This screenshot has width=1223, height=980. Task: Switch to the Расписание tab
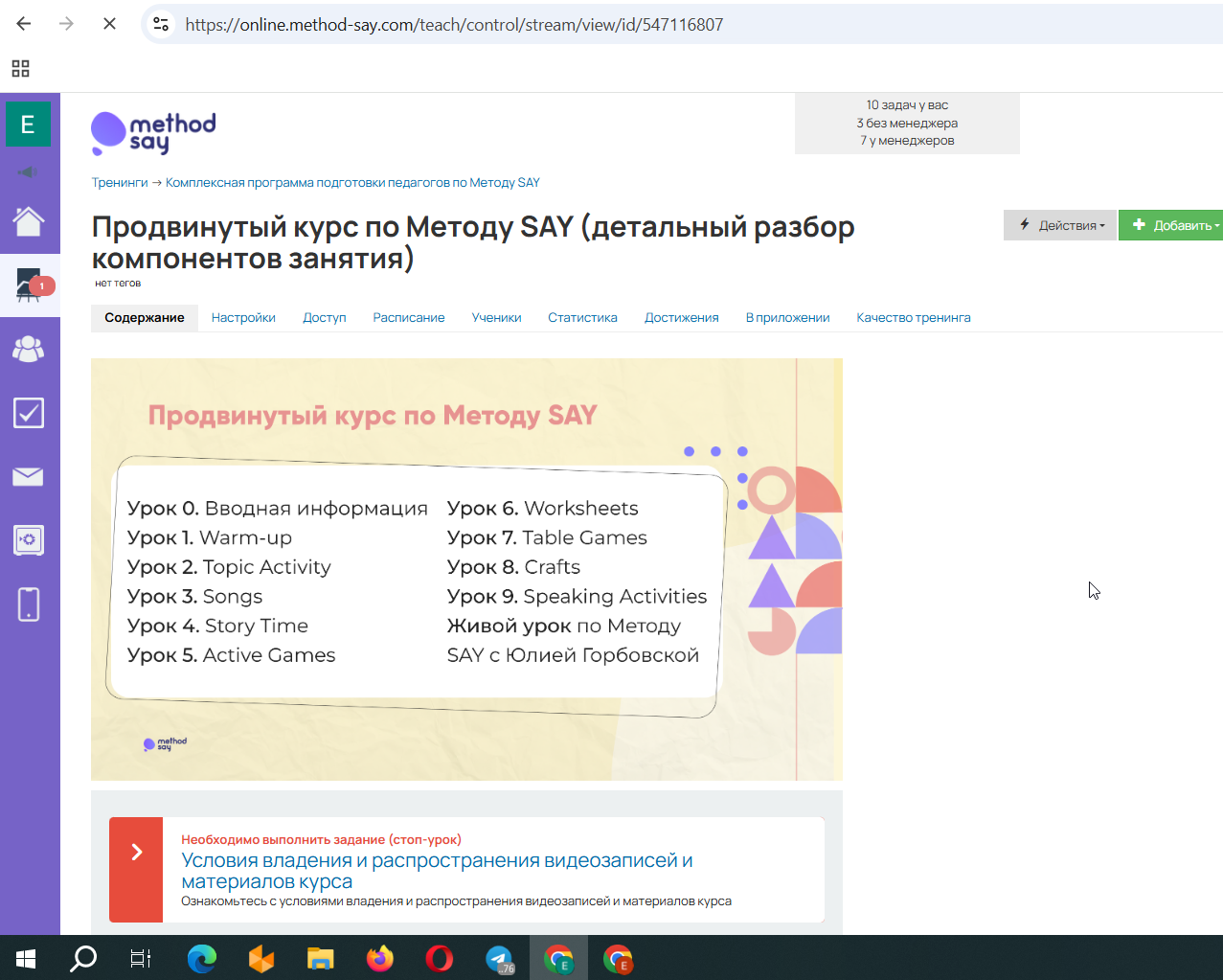pyautogui.click(x=409, y=318)
